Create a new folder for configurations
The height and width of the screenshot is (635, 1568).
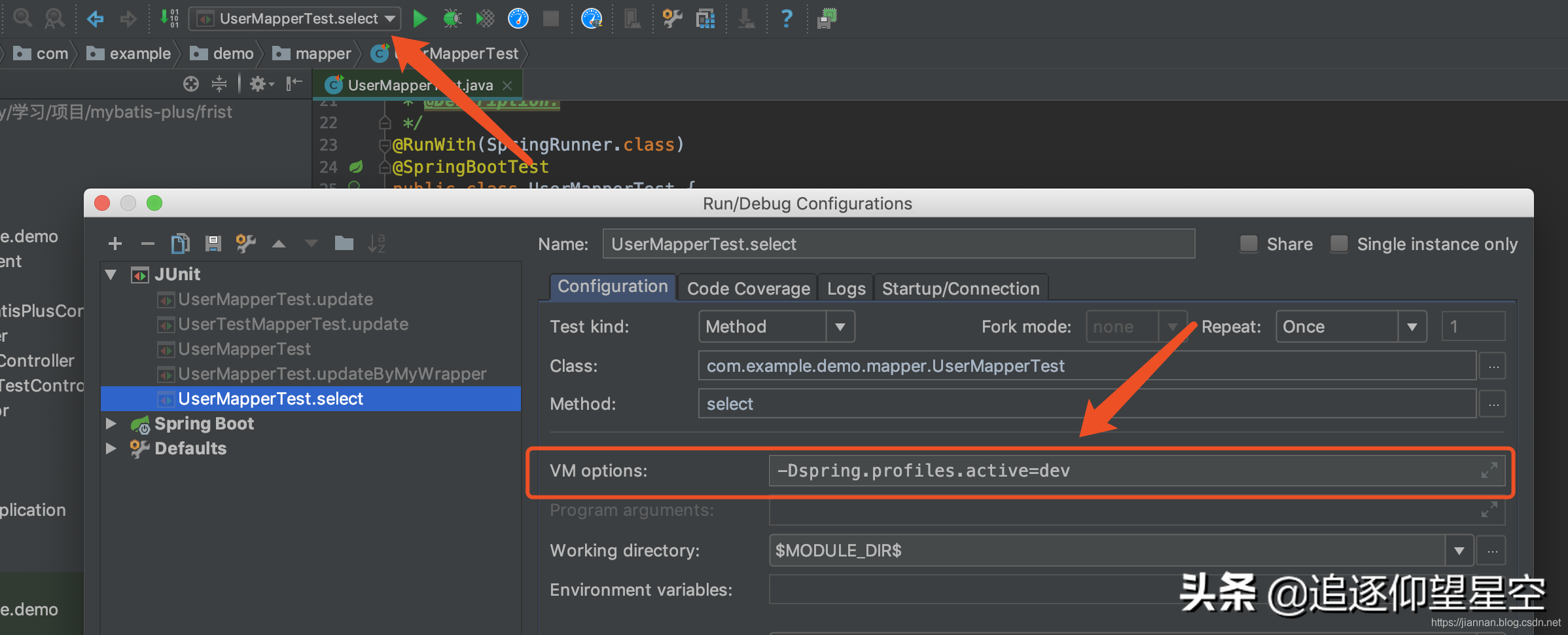point(344,244)
